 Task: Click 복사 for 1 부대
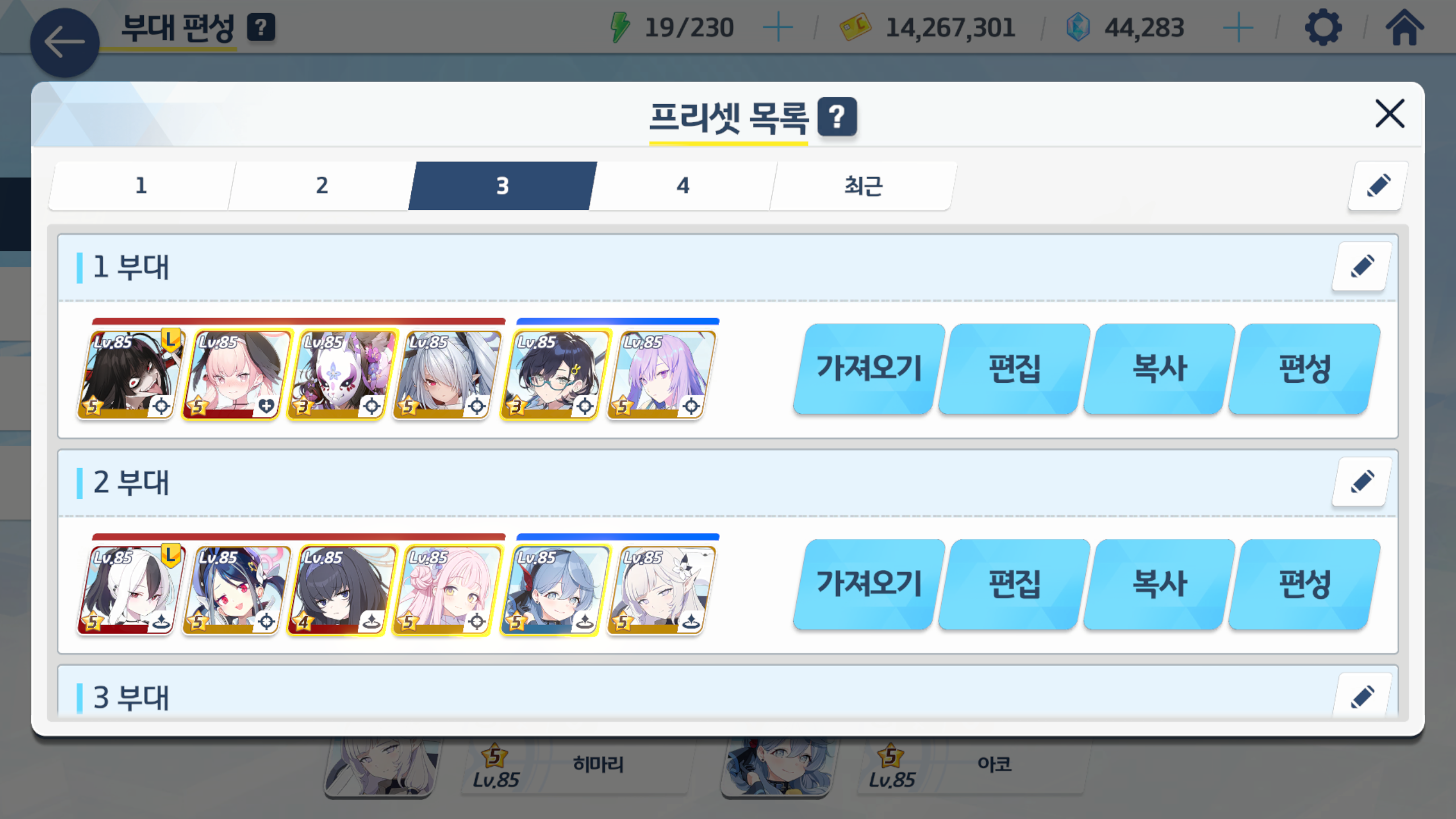tap(1159, 369)
